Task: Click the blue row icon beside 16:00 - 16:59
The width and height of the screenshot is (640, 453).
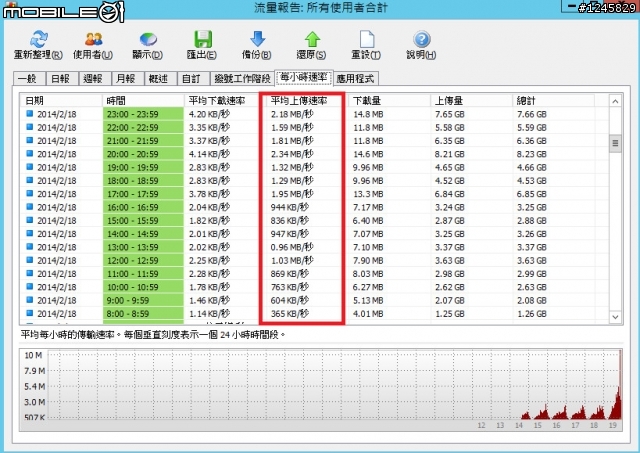Action: click(x=29, y=207)
